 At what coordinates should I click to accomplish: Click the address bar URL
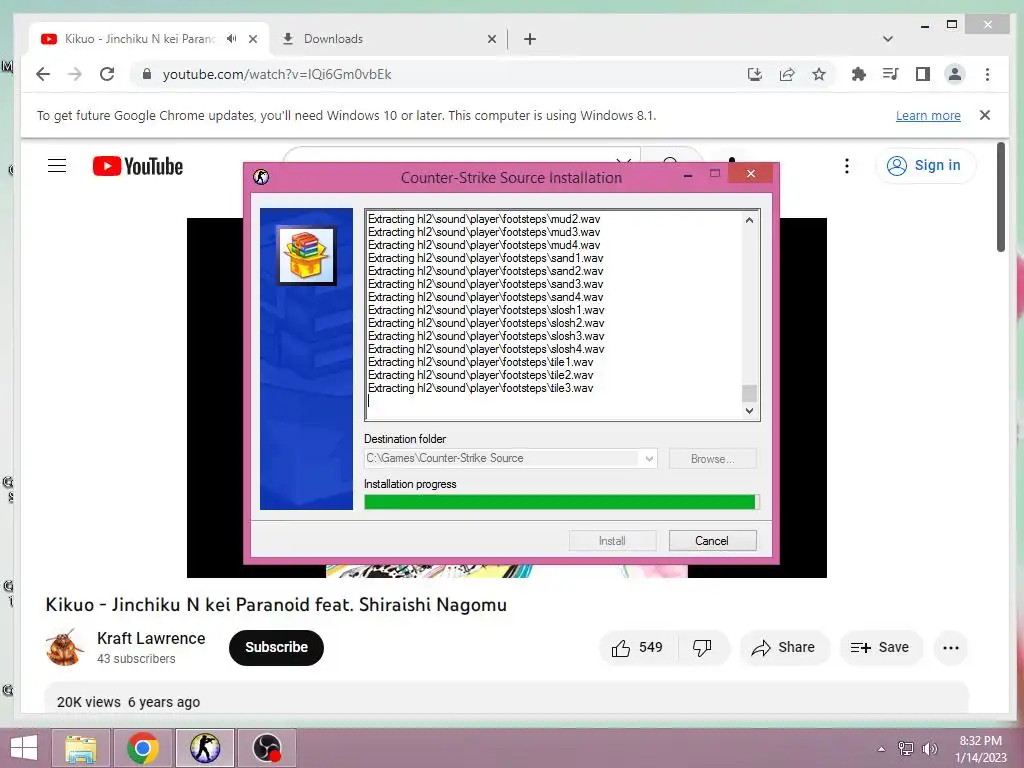pyautogui.click(x=277, y=74)
